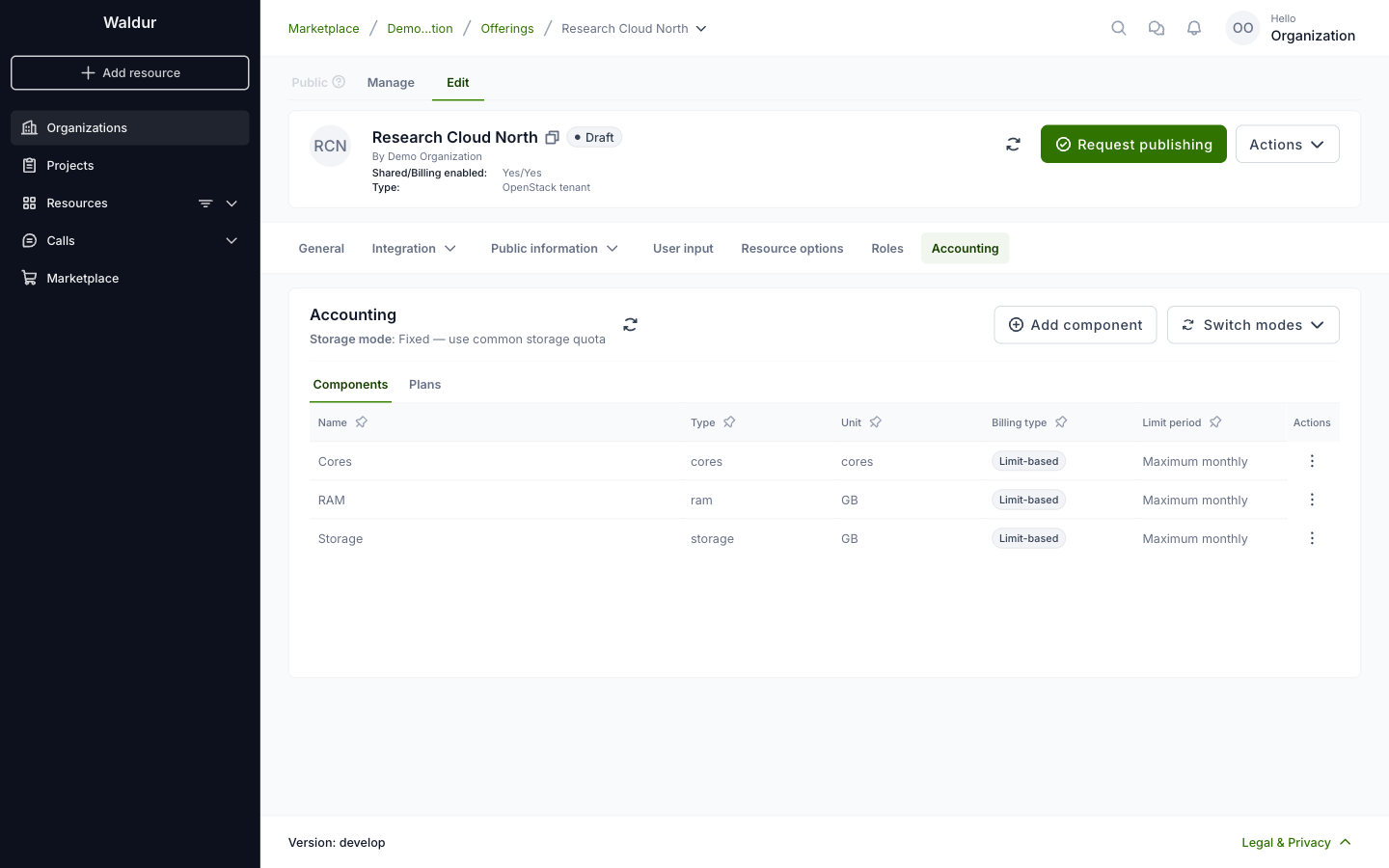This screenshot has height=868, width=1389.
Task: Expand the Calls sidebar menu
Action: point(231,241)
